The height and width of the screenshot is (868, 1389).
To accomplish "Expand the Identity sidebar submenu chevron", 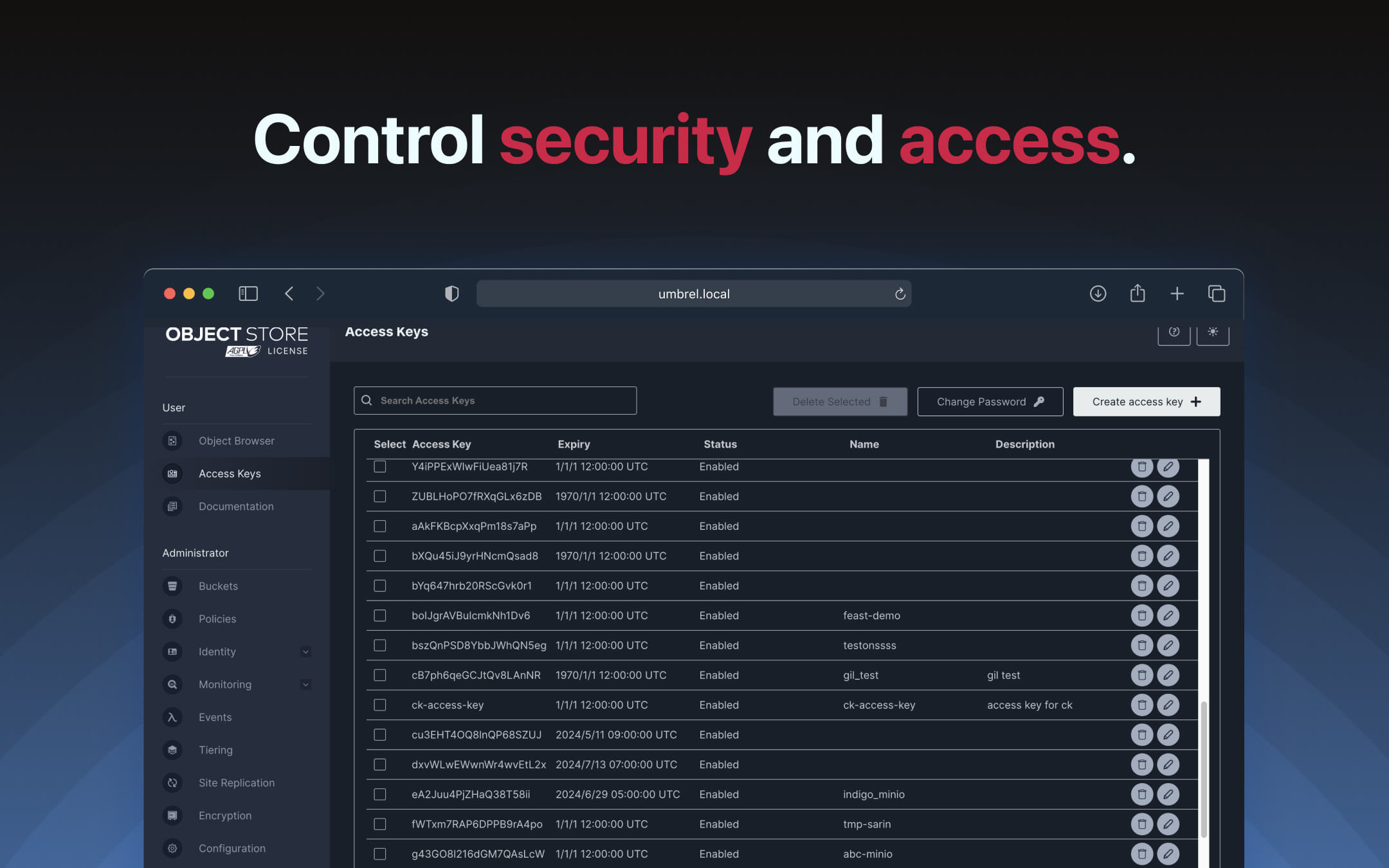I will 305,652.
